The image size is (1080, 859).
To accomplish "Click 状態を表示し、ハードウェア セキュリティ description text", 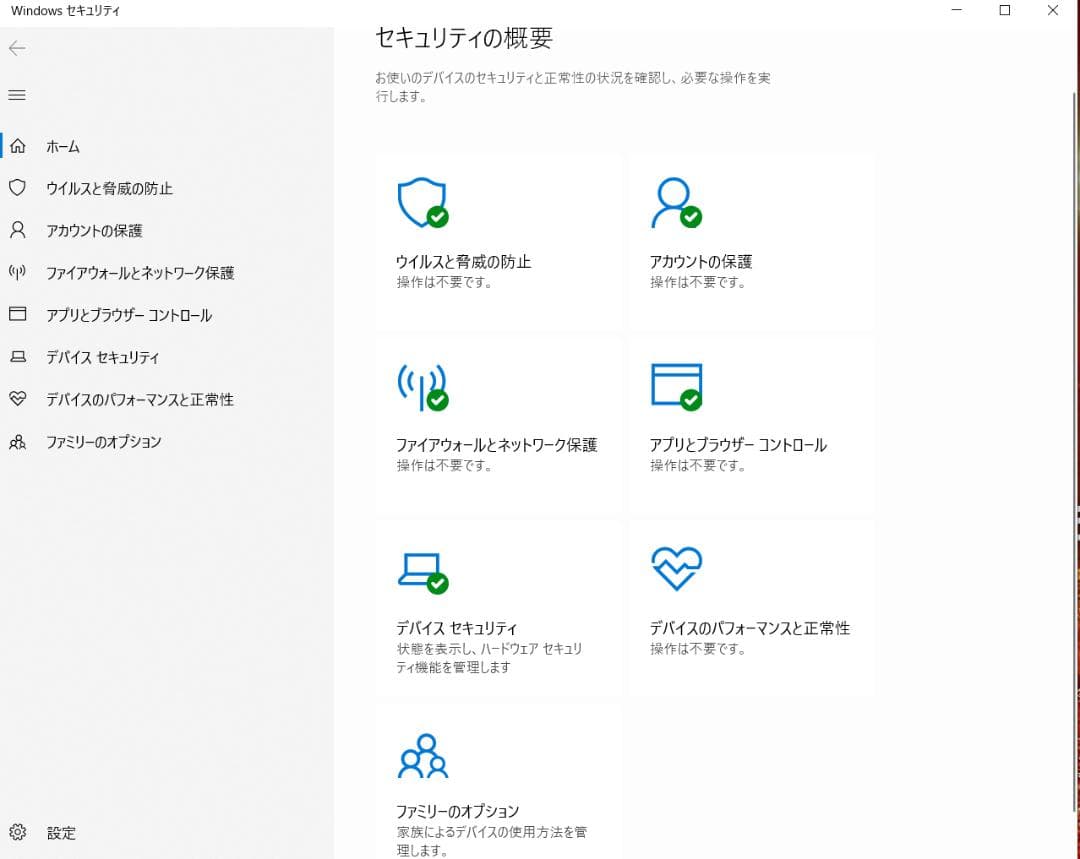I will 489,658.
